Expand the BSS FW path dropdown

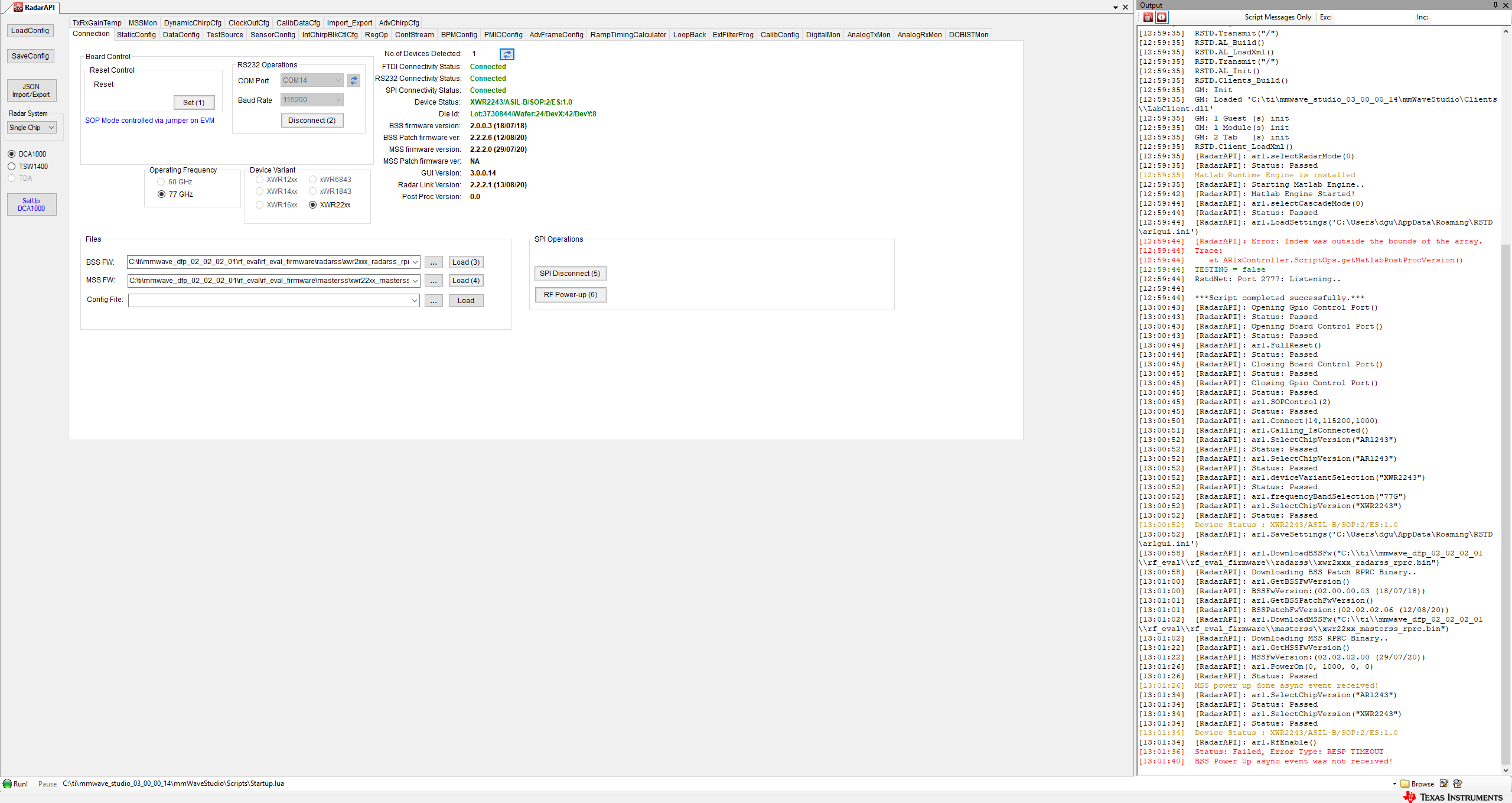(x=415, y=262)
